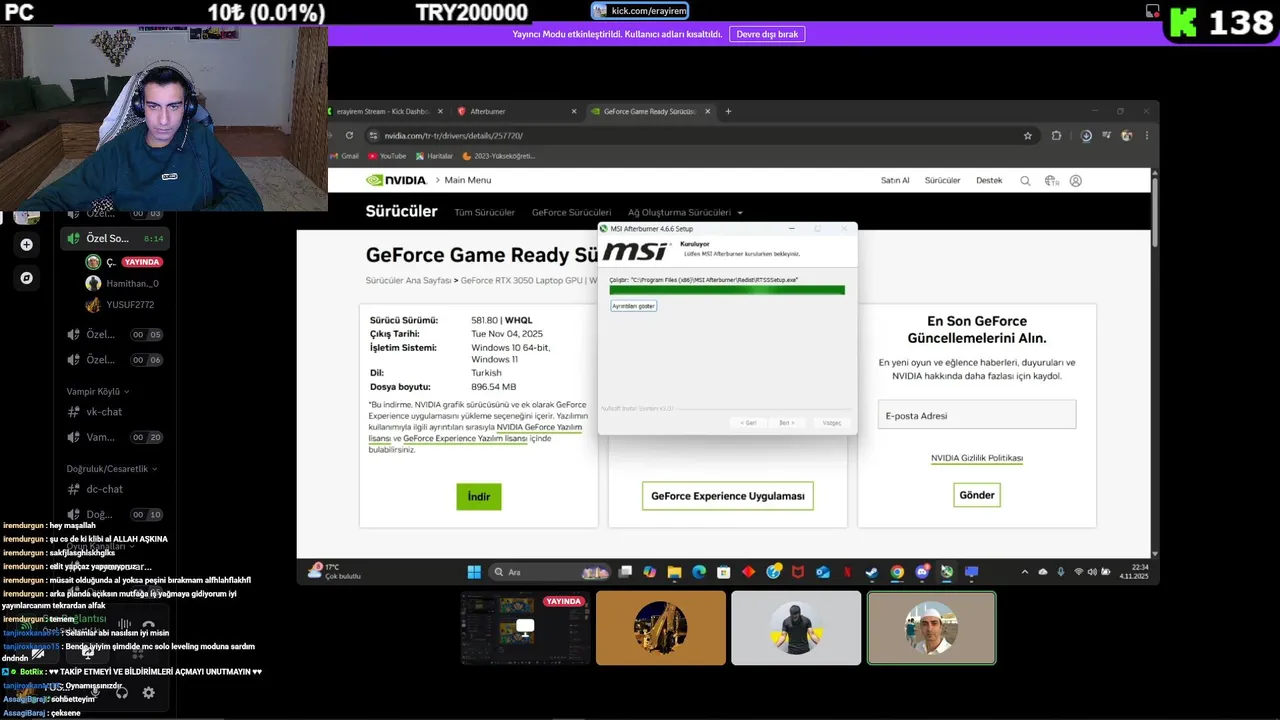Click GeForce Experience Uygulaması button
Viewport: 1280px width, 720px height.
coord(727,496)
